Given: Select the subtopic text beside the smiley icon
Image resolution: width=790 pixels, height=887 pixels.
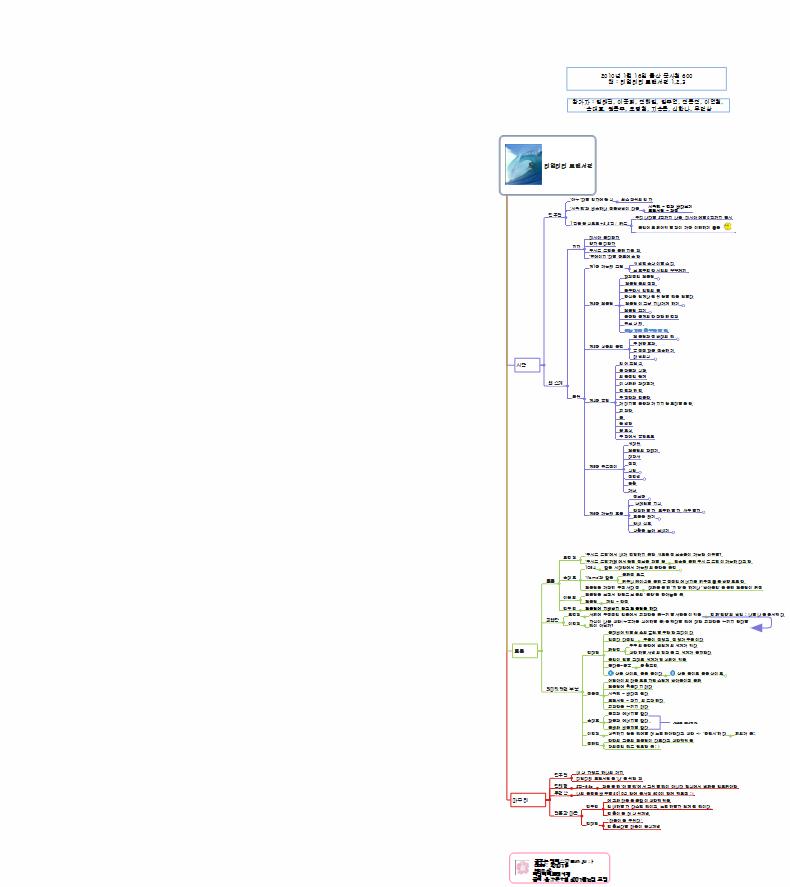Looking at the screenshot, I should pos(664,228).
